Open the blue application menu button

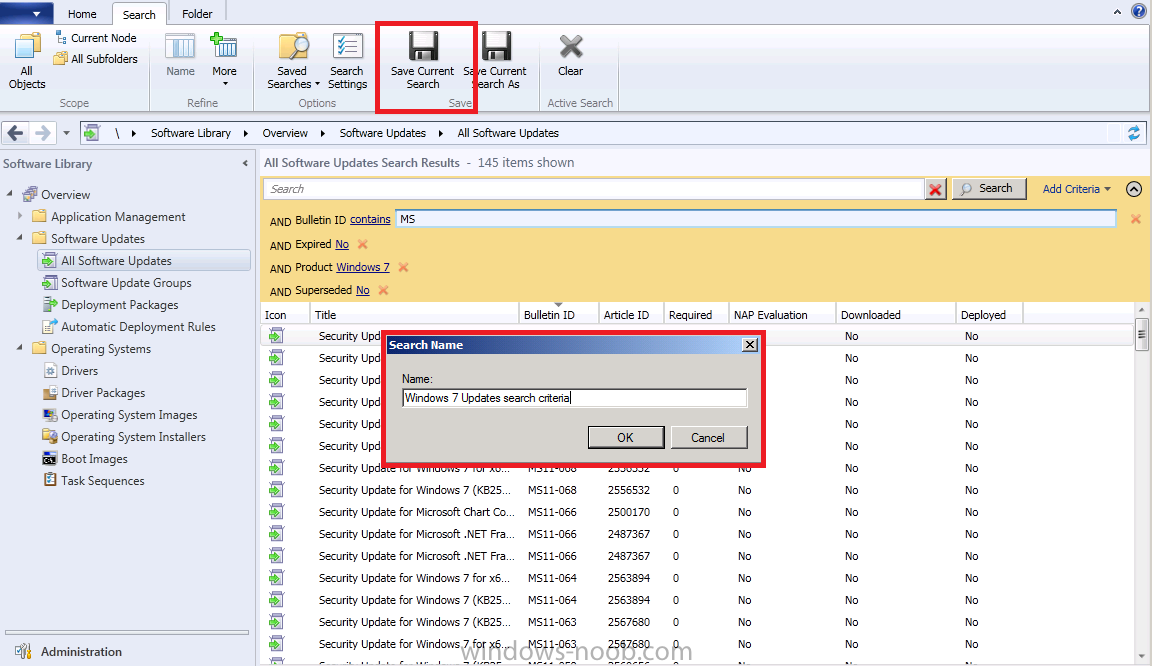click(27, 13)
